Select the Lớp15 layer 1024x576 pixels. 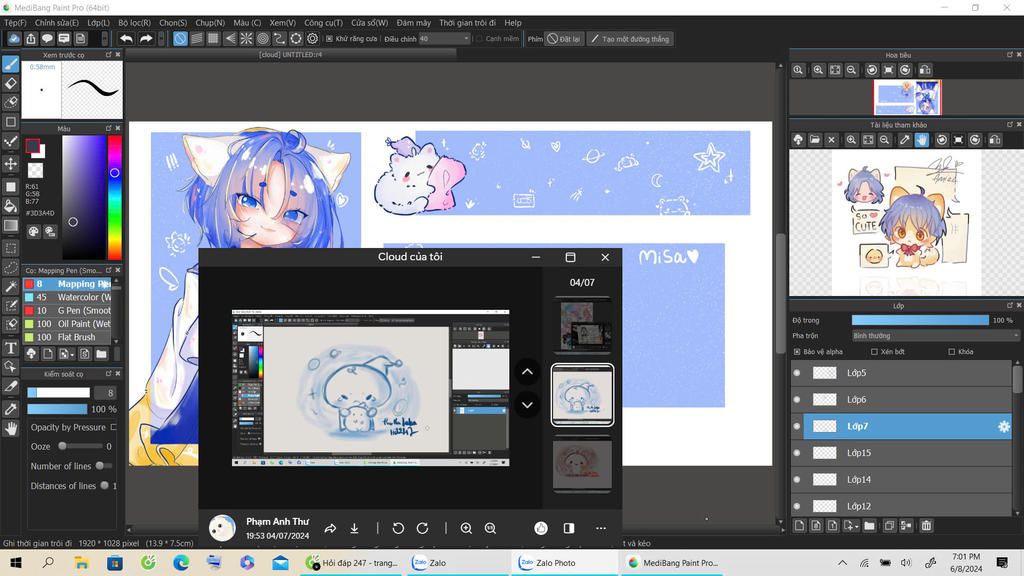point(908,453)
